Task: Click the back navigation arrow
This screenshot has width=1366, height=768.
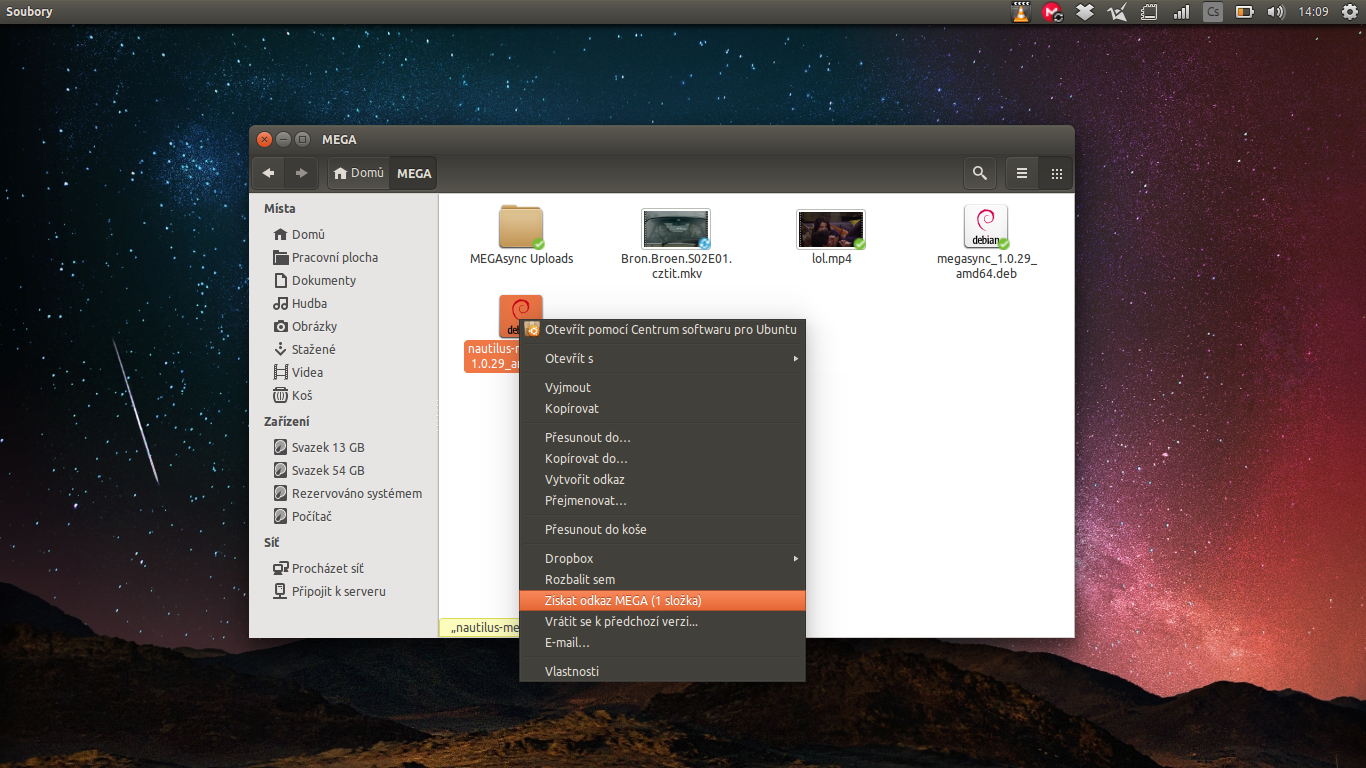Action: [268, 172]
